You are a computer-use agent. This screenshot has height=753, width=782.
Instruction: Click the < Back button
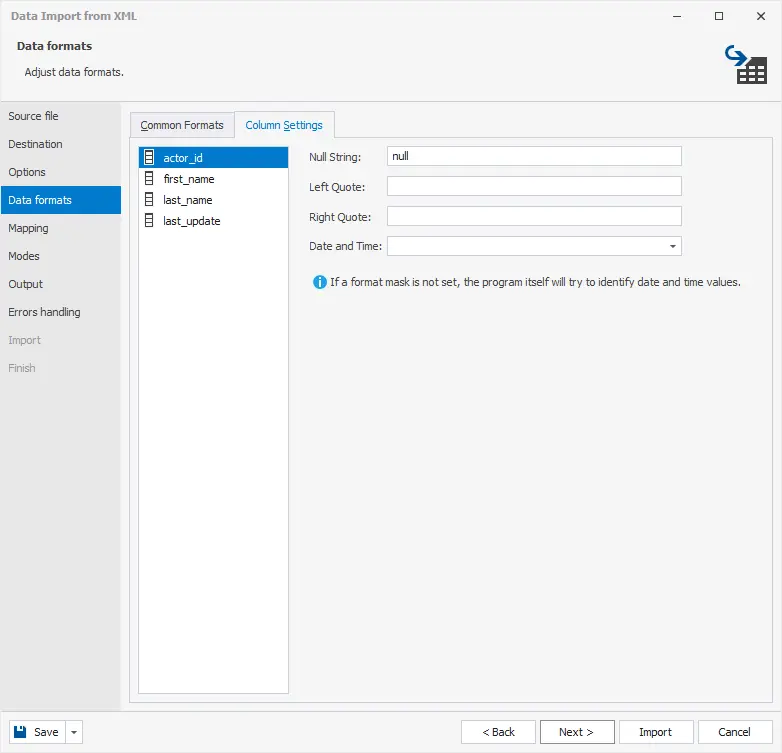point(498,732)
